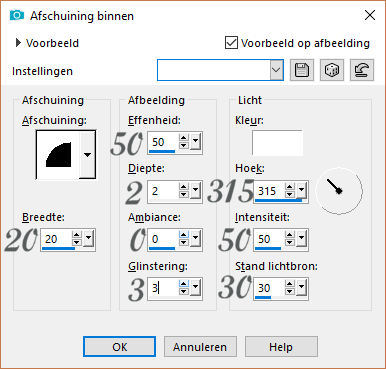
Task: Click the Effenheid value field
Action: [x=163, y=142]
